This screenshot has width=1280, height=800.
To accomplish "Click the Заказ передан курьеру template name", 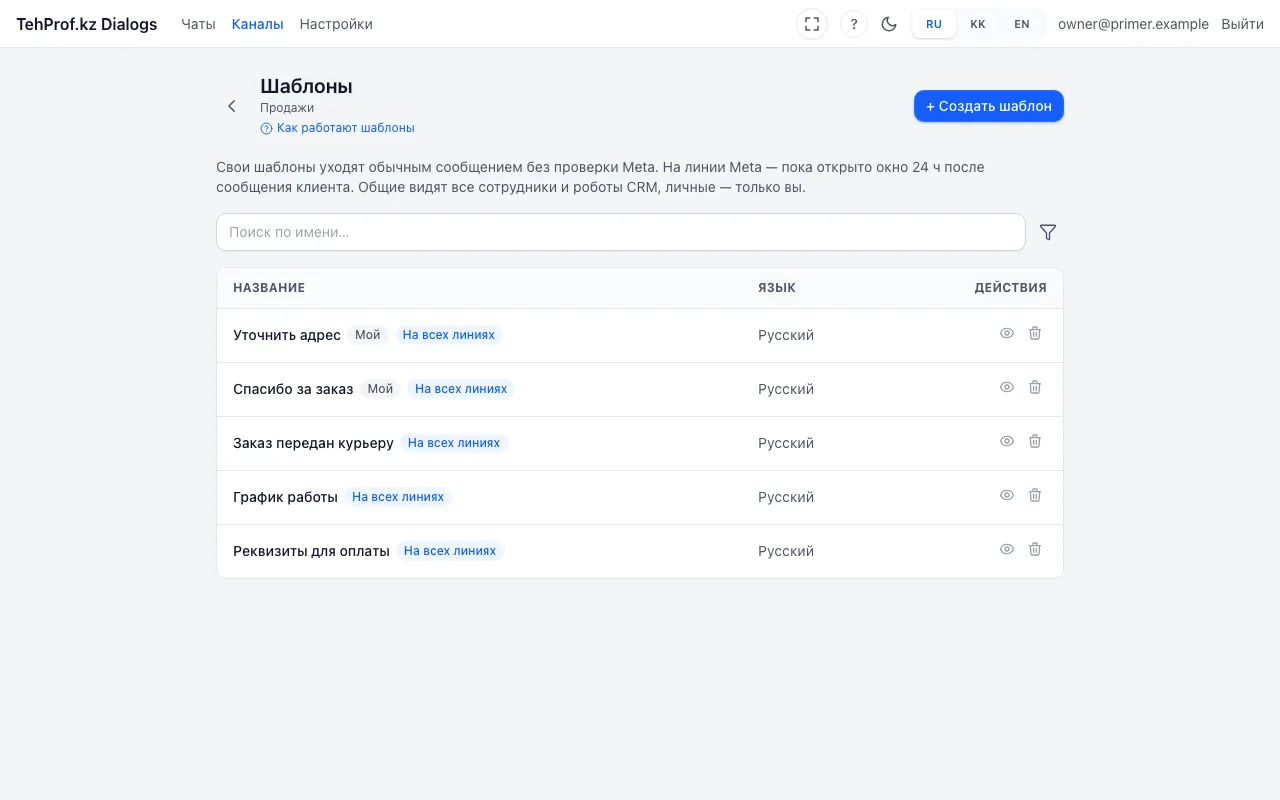I will click(313, 443).
